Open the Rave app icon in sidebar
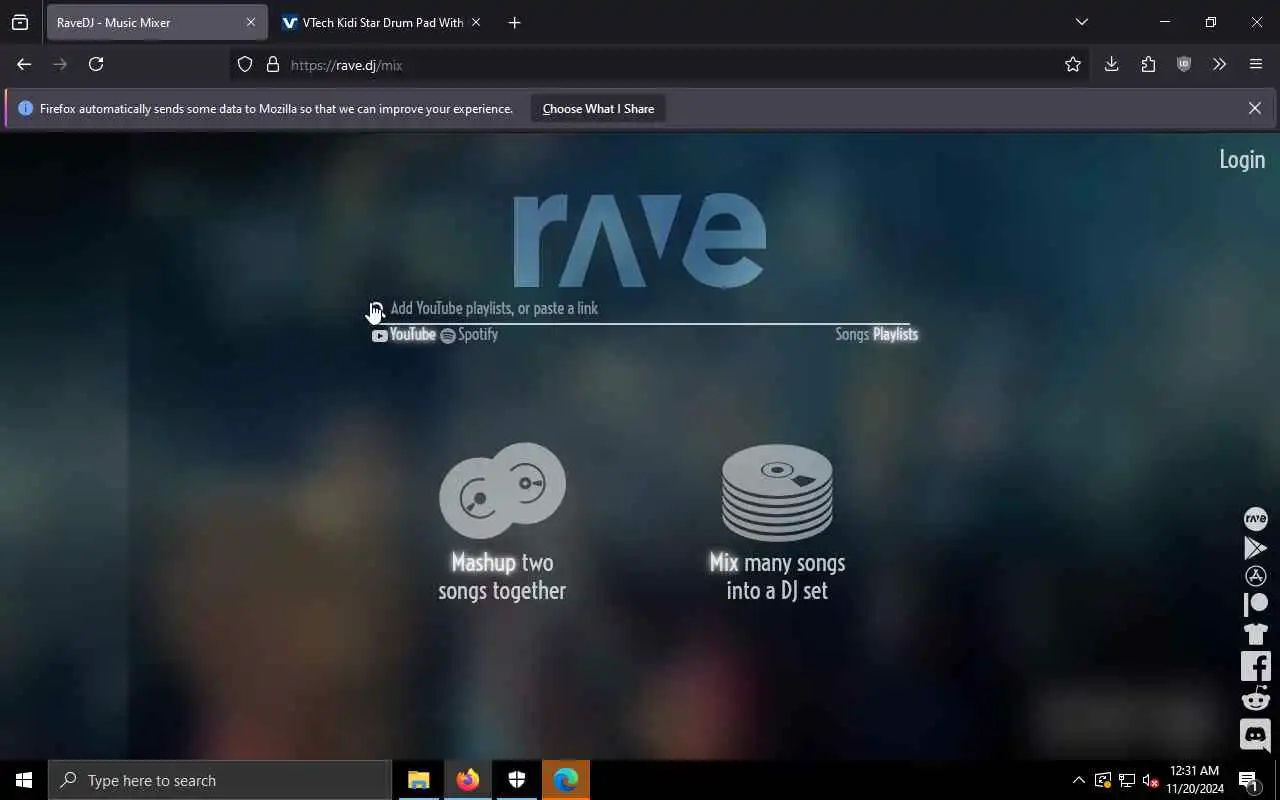 coord(1255,518)
